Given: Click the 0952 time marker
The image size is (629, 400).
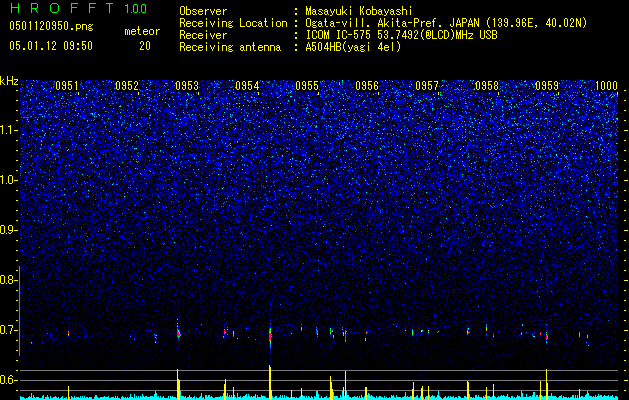Looking at the screenshot, I should point(127,86).
